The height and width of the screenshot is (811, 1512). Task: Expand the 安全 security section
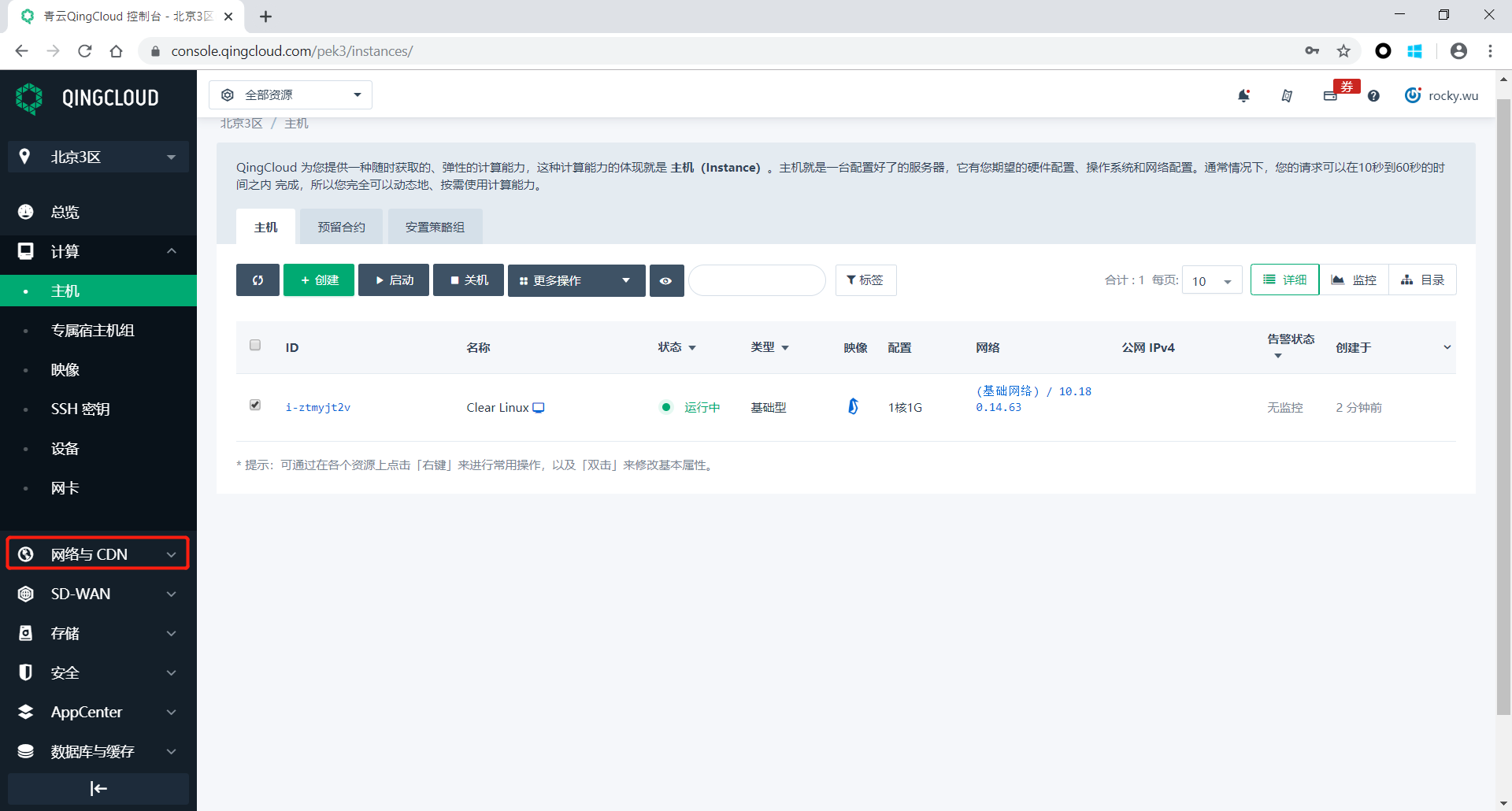pos(98,672)
